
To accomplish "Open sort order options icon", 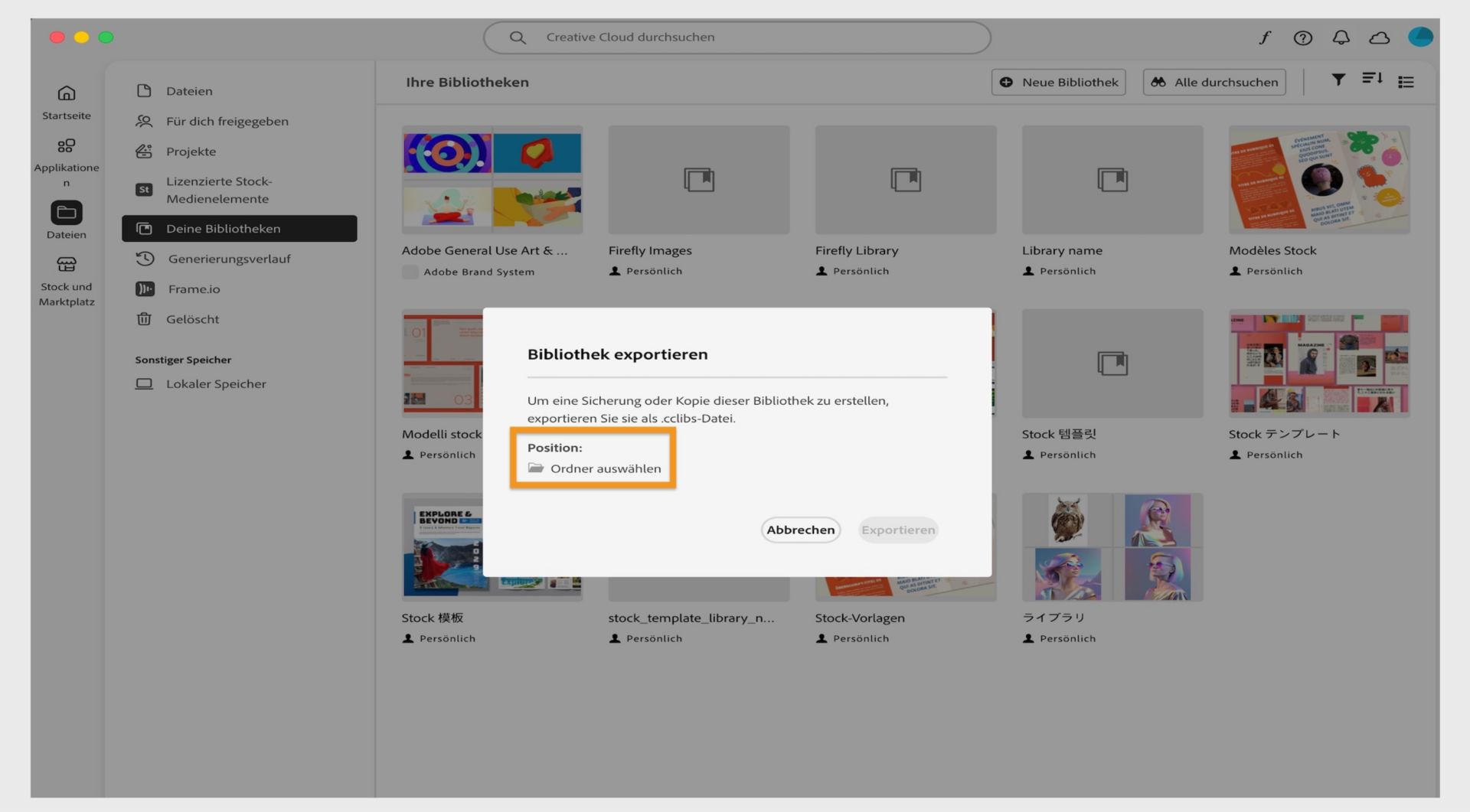I will point(1371,79).
